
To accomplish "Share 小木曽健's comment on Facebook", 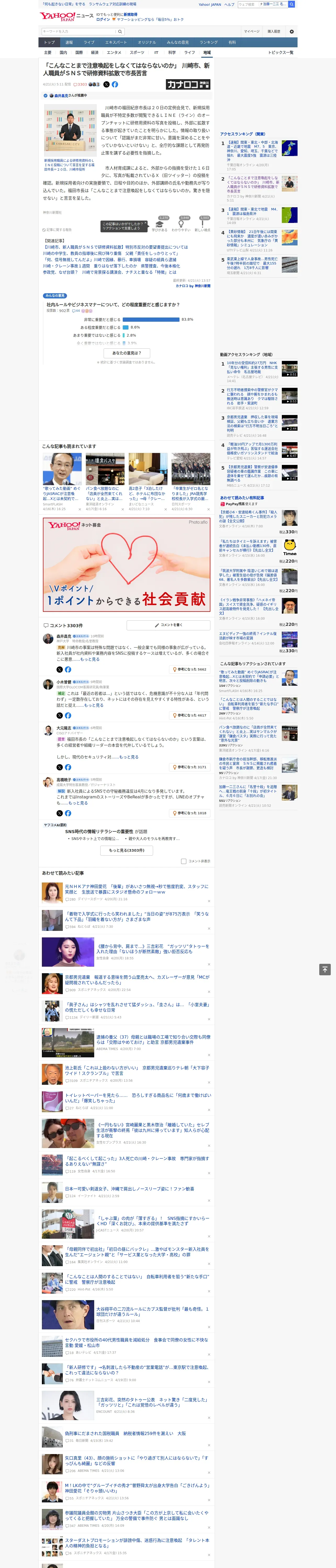I will [68, 716].
